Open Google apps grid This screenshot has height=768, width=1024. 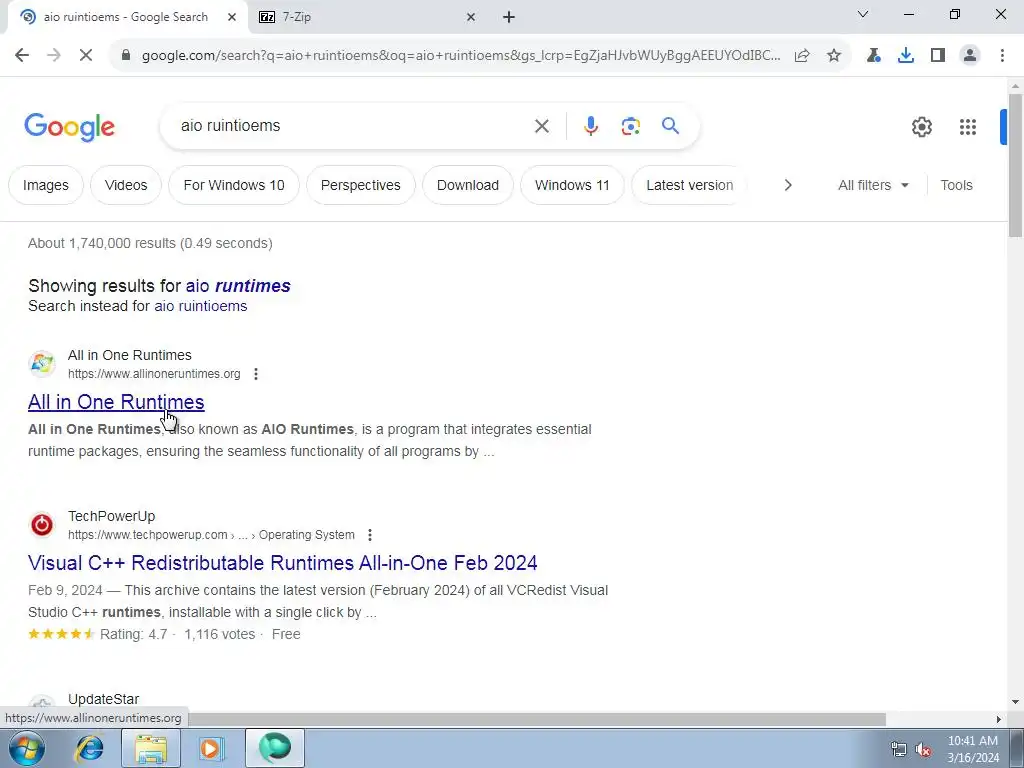pyautogui.click(x=968, y=127)
